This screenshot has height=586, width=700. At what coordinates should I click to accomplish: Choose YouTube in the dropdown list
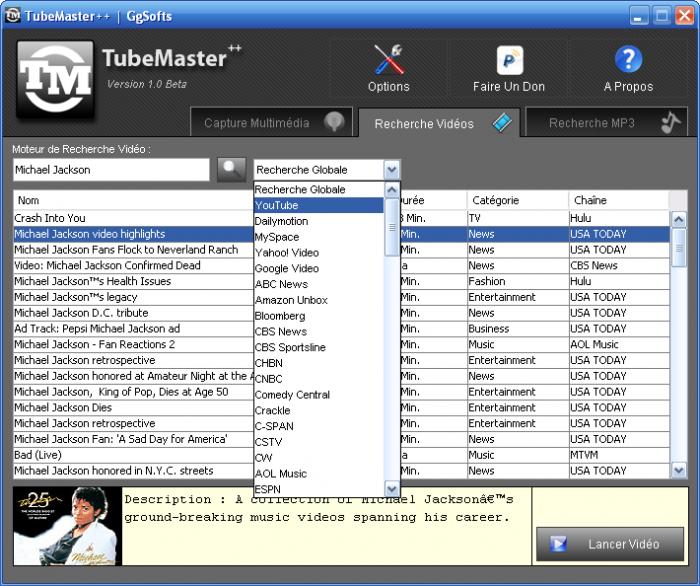[319, 205]
